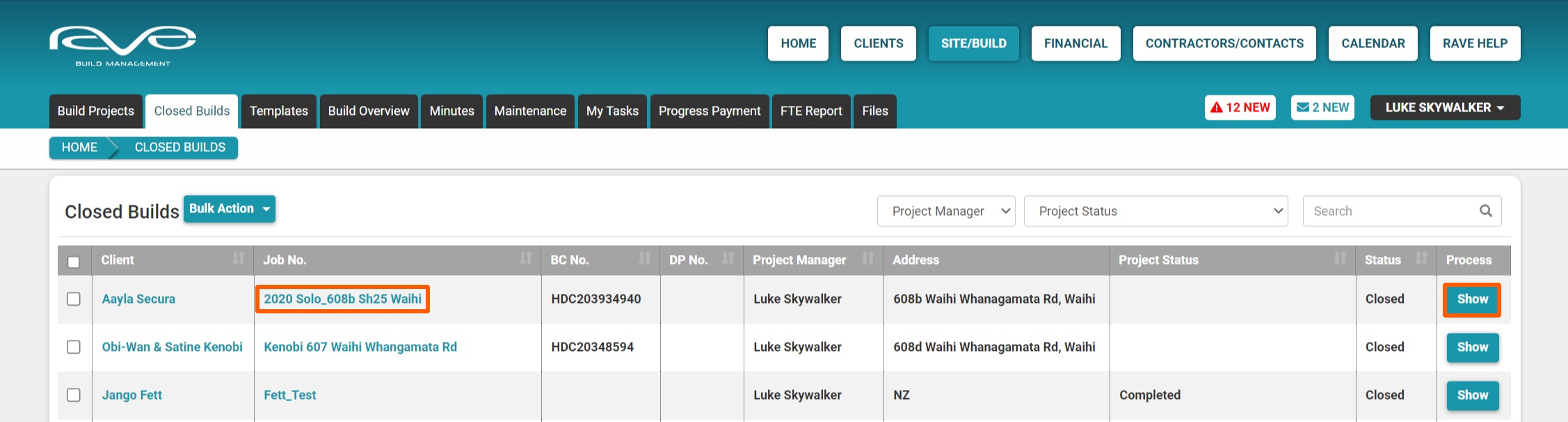The height and width of the screenshot is (422, 1568).
Task: Sort by Job No. column arrows
Action: pyautogui.click(x=526, y=259)
